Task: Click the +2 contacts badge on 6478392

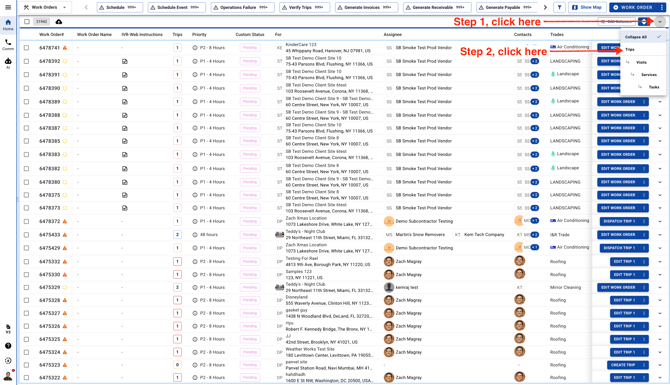Action: (535, 62)
